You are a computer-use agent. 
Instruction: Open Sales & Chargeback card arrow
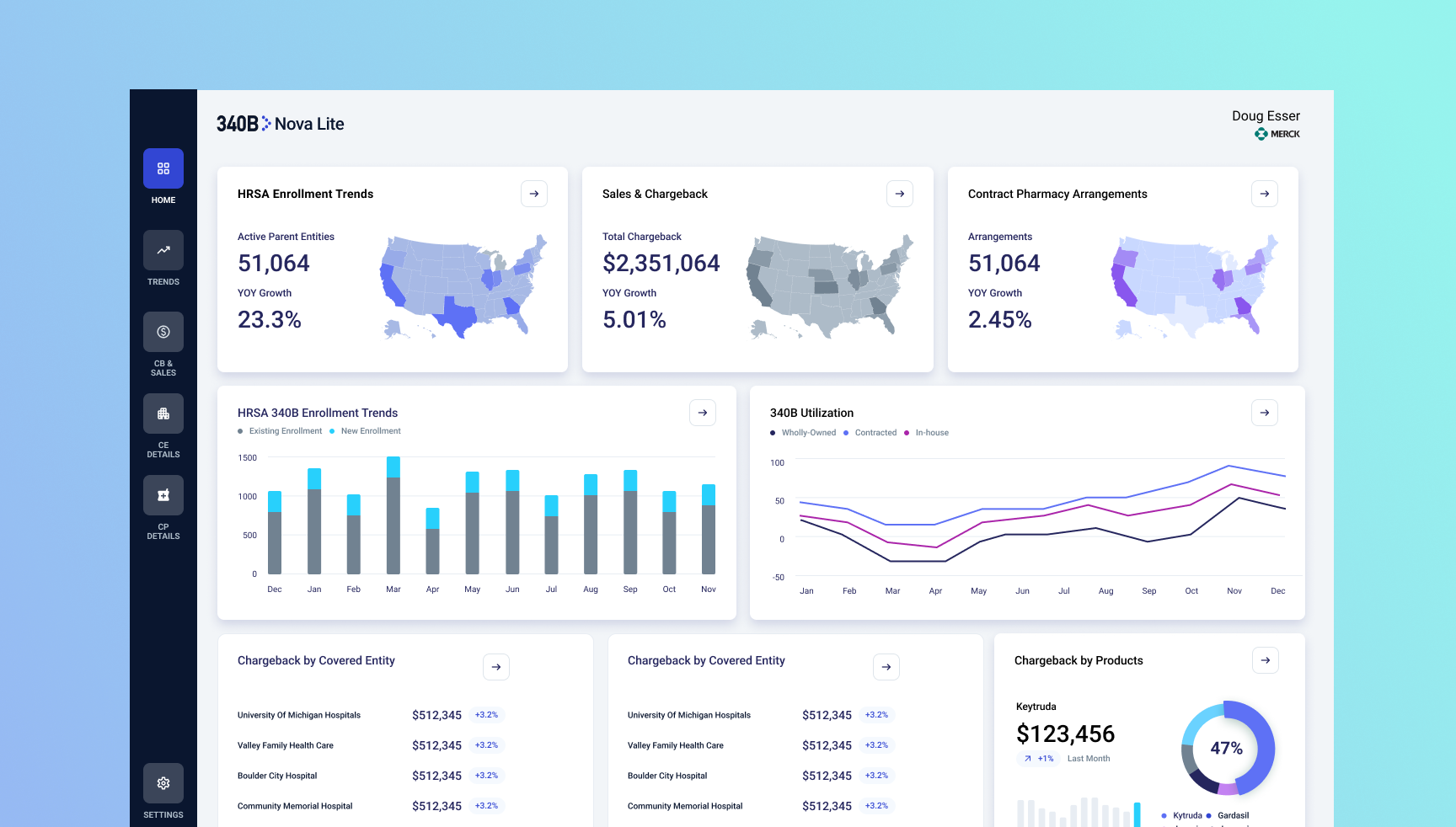tap(900, 194)
